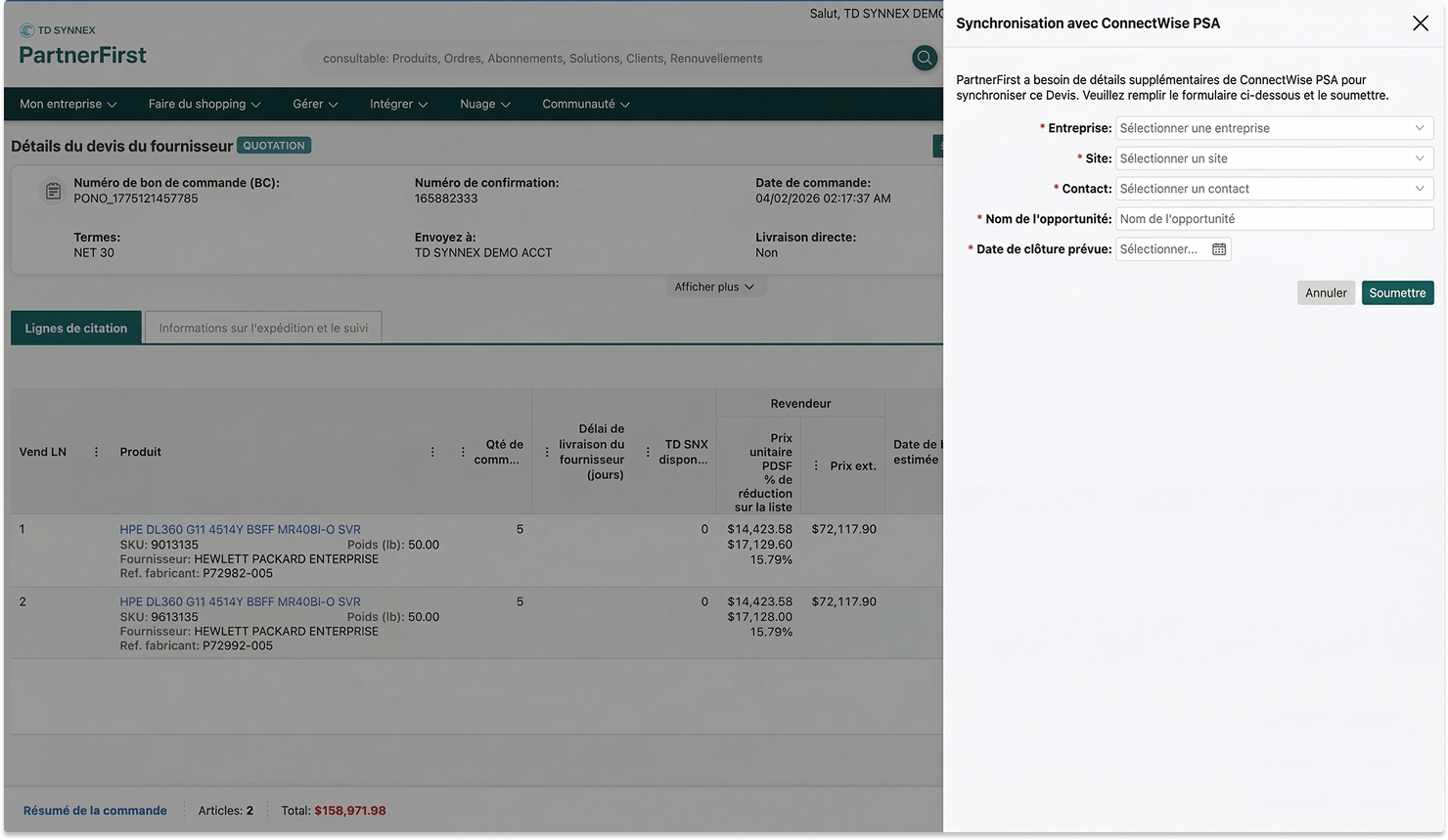This screenshot has height=840, width=1448.
Task: Click PO number PONO_1775121457785
Action: (136, 199)
